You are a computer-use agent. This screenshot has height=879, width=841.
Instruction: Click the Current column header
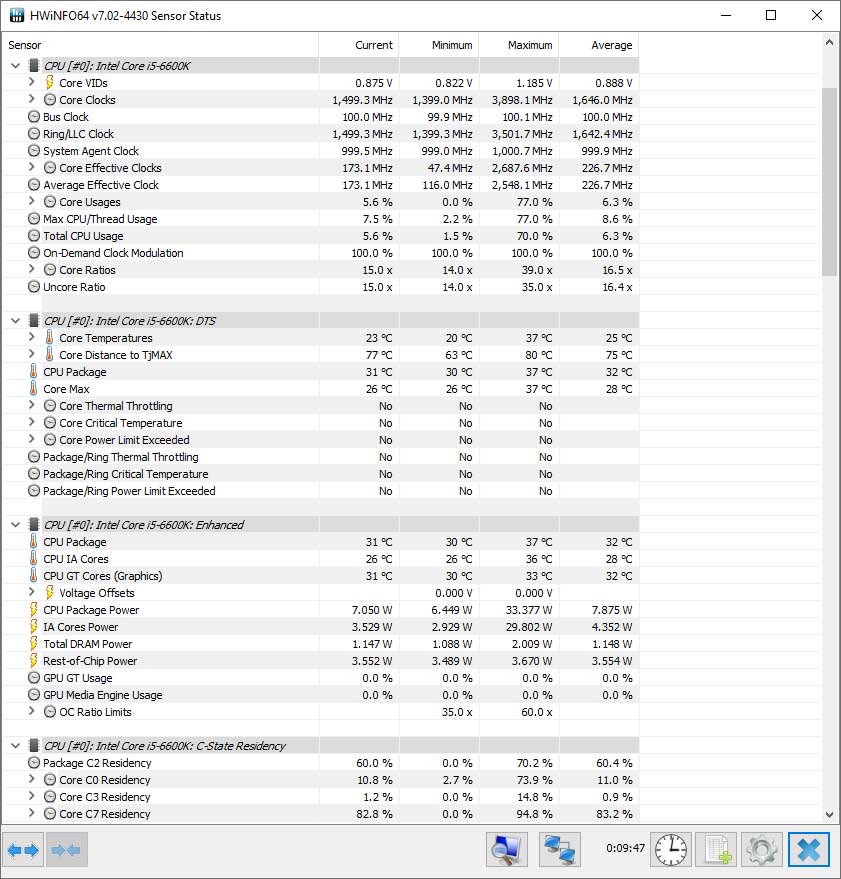coord(359,45)
